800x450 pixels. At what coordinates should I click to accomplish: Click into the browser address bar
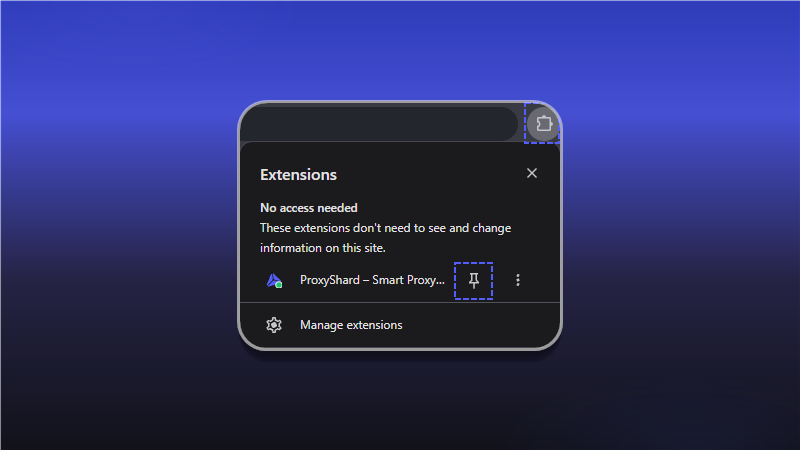point(379,123)
